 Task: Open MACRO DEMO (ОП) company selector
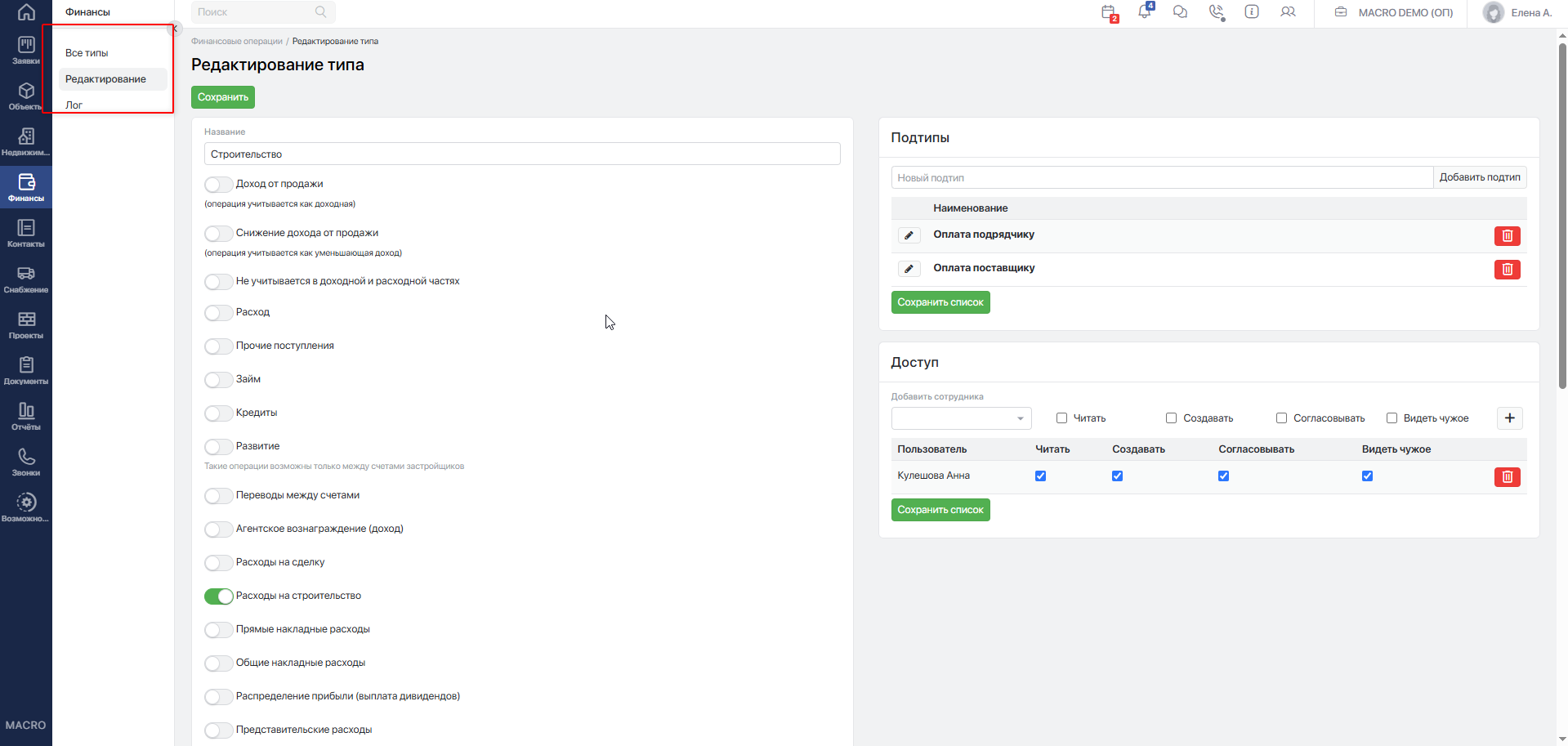pyautogui.click(x=1394, y=12)
